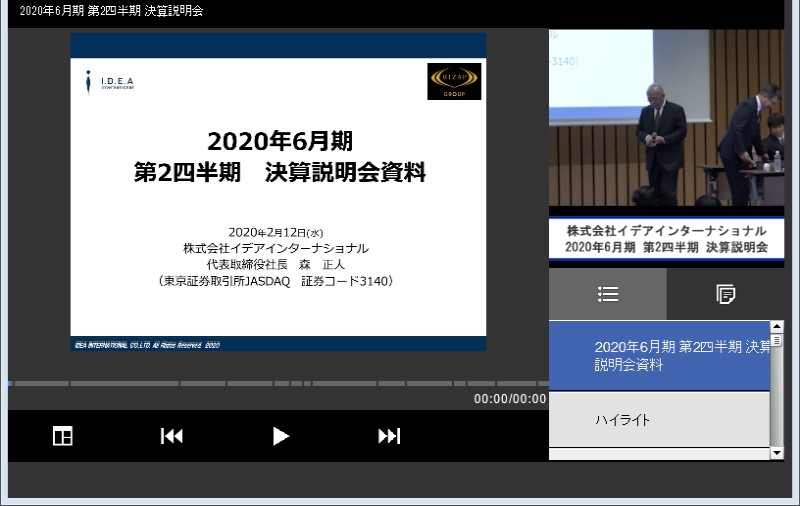Screen dimensions: 800x506
Task: Click the RIZAP Group logo on slide
Action: pyautogui.click(x=454, y=82)
